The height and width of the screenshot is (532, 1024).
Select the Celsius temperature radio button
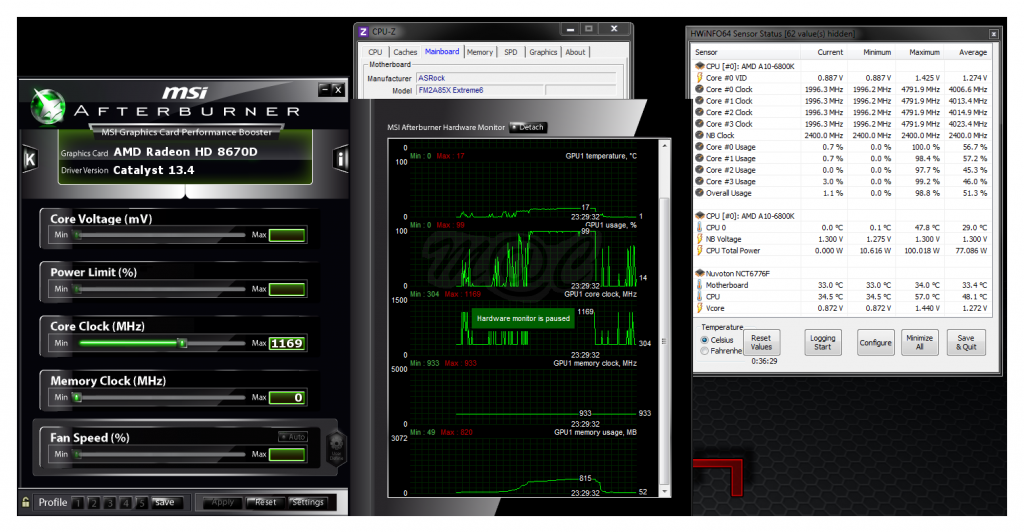click(x=705, y=340)
